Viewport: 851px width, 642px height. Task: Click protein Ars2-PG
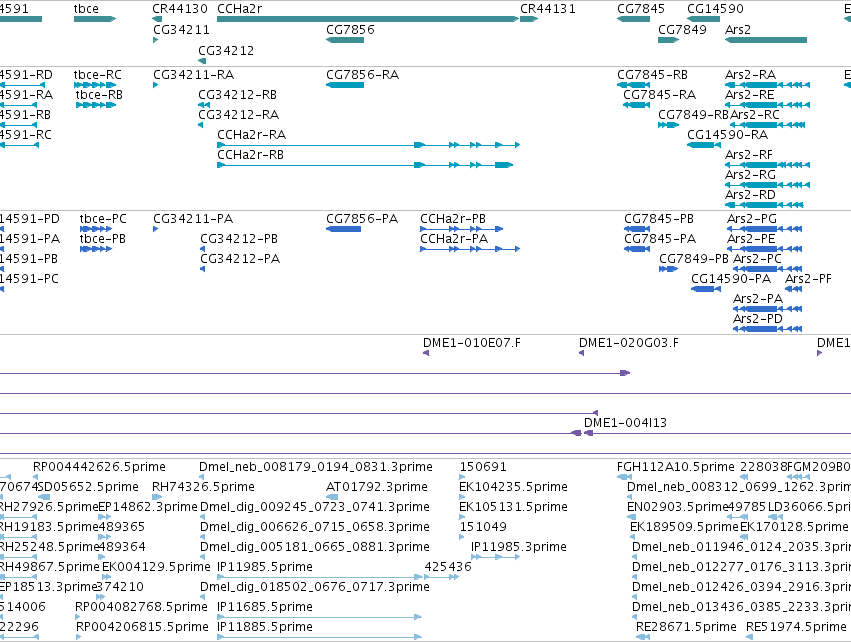click(752, 219)
